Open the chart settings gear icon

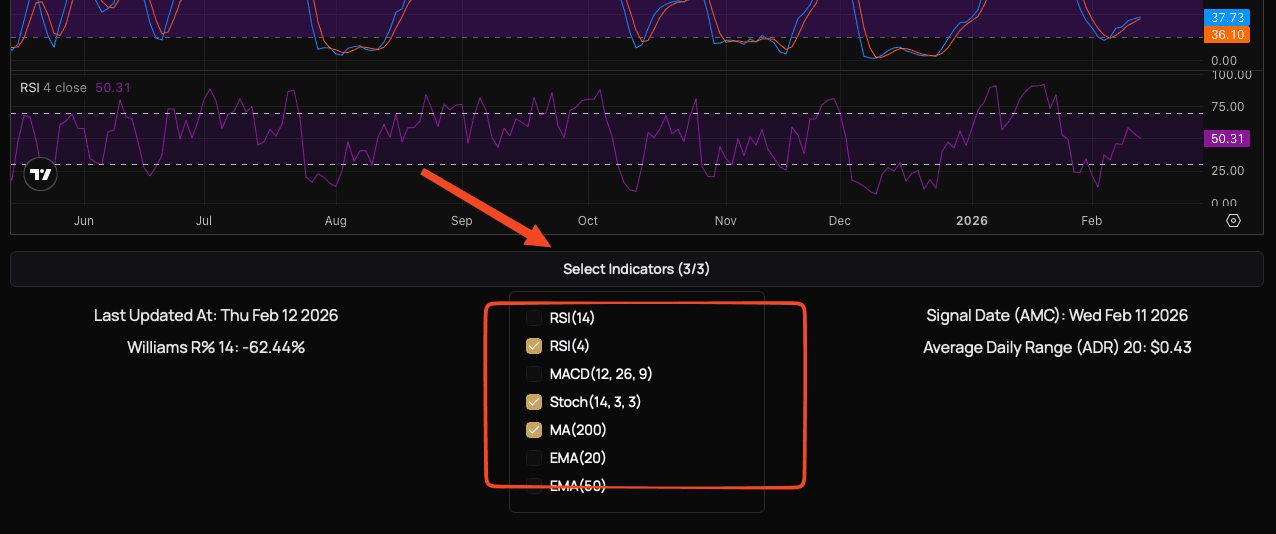pos(1233,221)
